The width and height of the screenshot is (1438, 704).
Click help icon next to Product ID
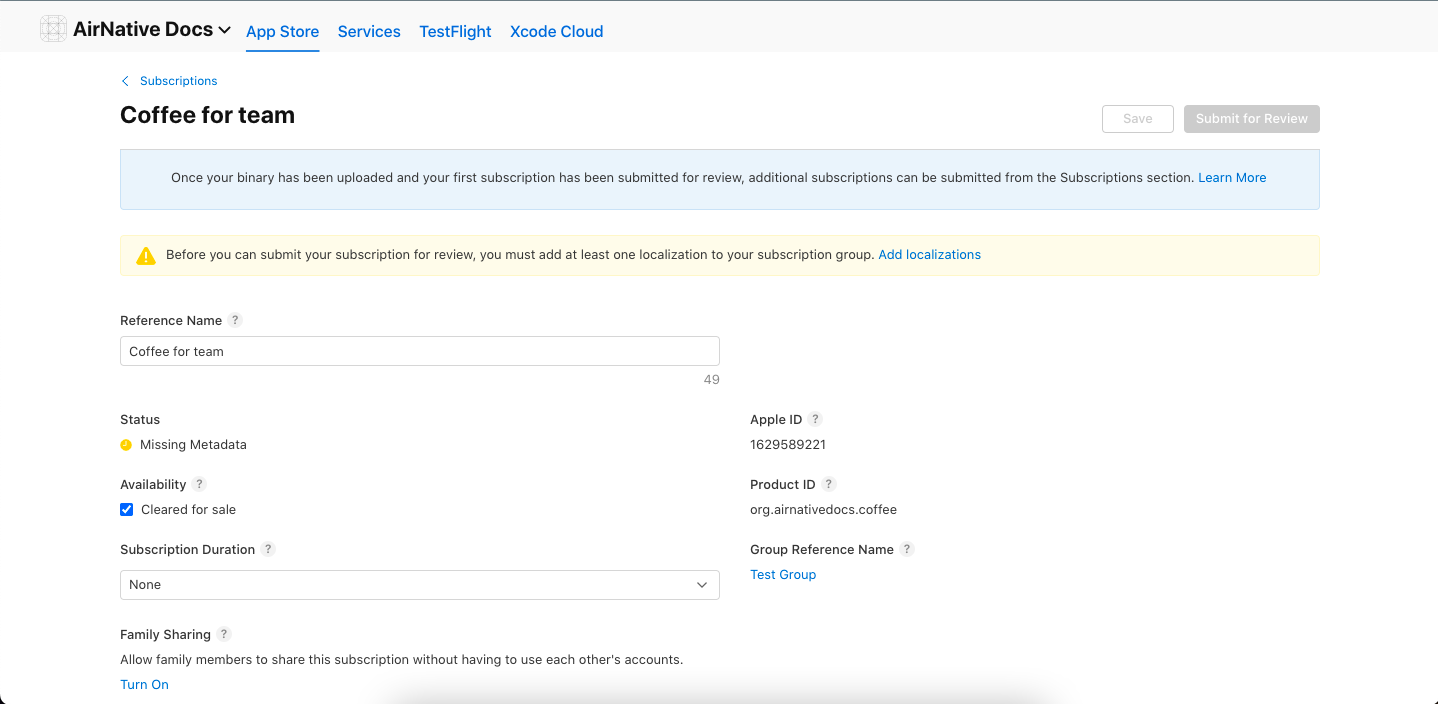coord(829,484)
